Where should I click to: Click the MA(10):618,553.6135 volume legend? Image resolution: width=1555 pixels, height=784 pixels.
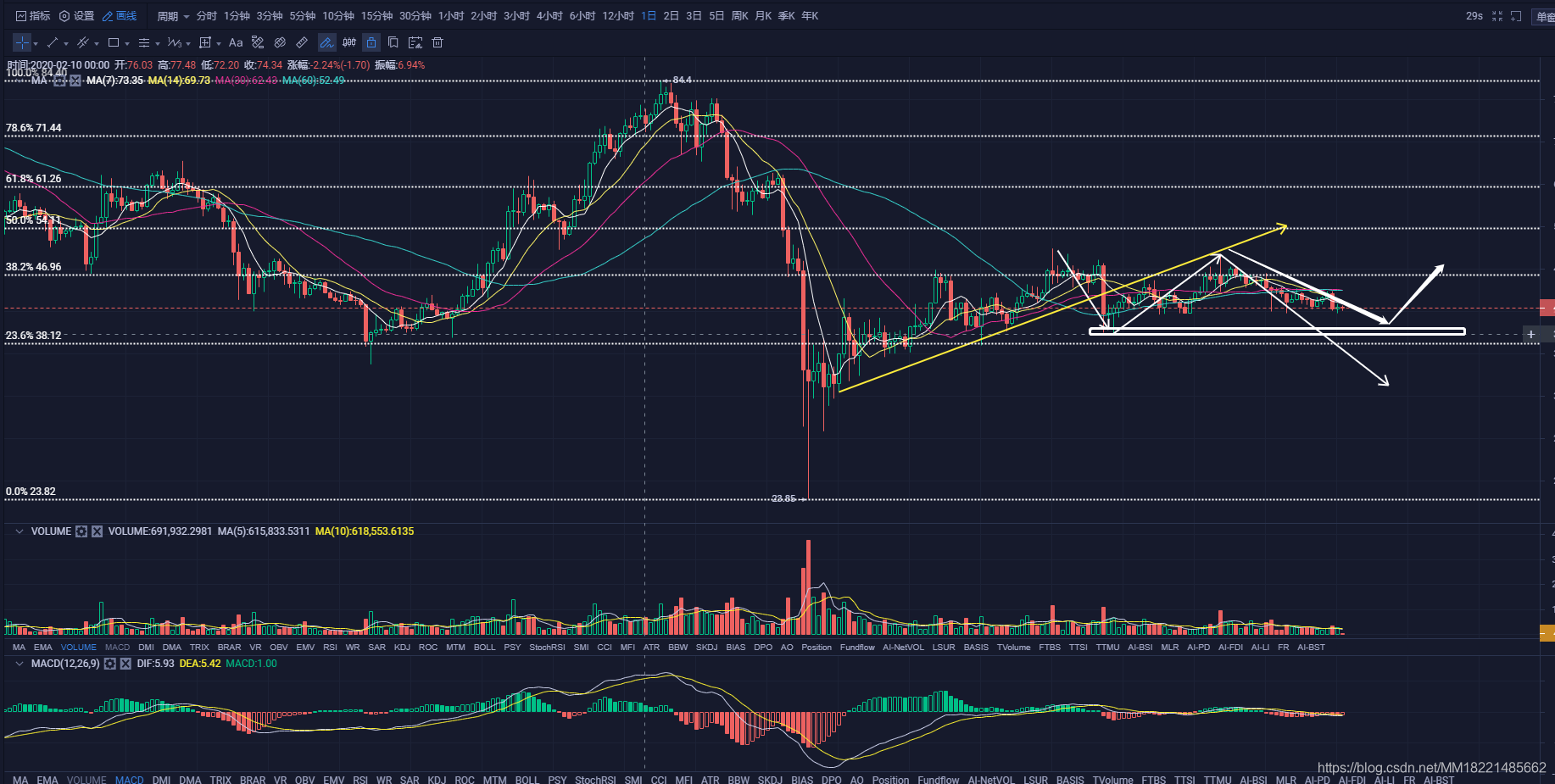(365, 531)
